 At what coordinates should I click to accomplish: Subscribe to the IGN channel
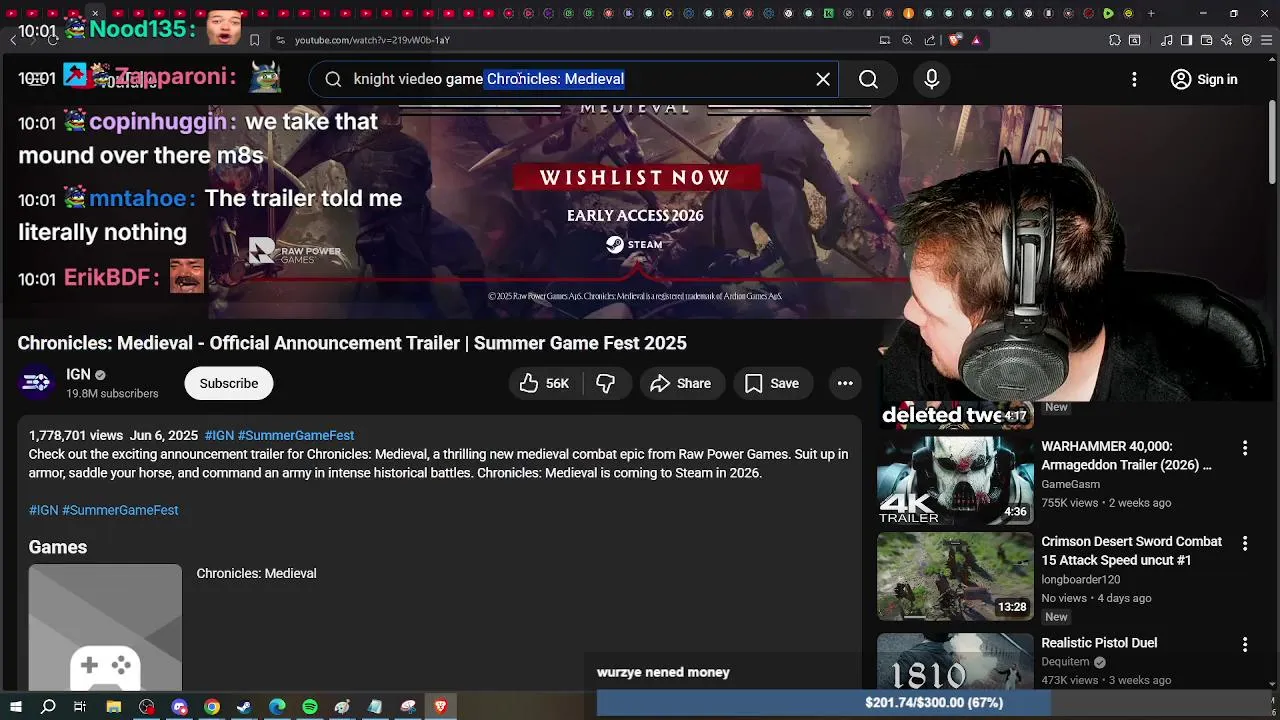tap(228, 383)
